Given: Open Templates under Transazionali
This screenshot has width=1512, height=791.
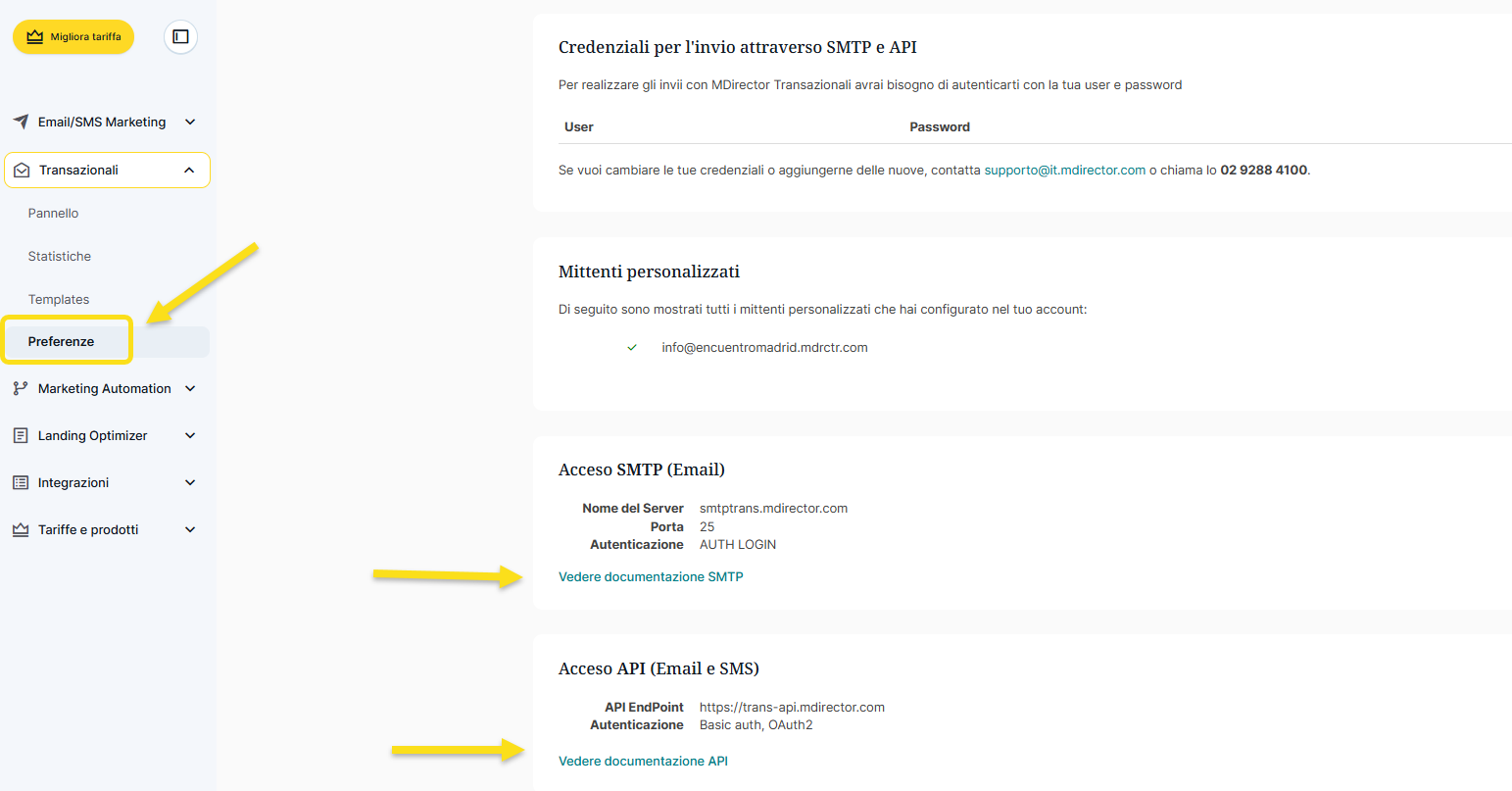Looking at the screenshot, I should click(59, 299).
